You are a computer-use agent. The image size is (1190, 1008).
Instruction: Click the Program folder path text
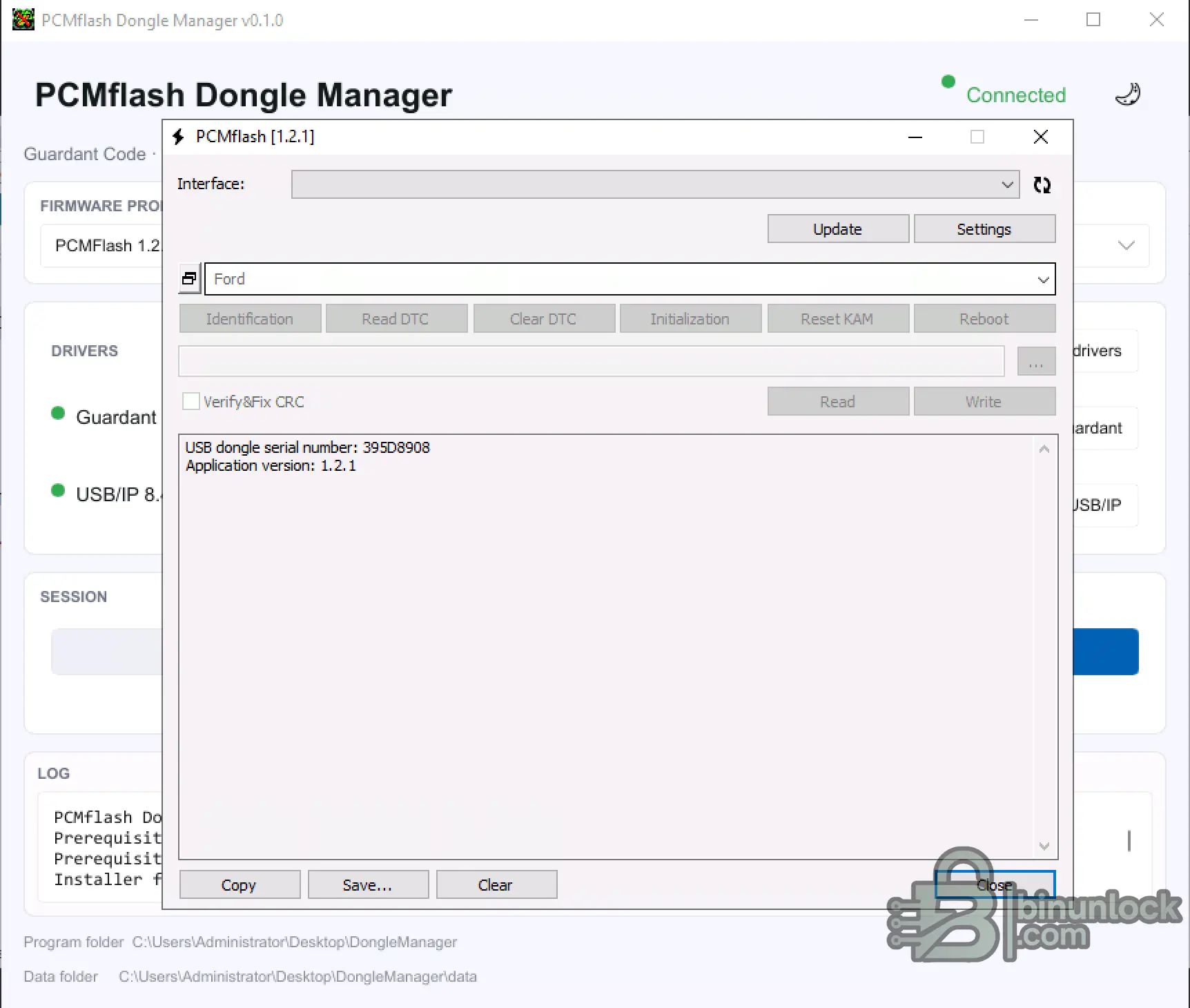[x=295, y=942]
